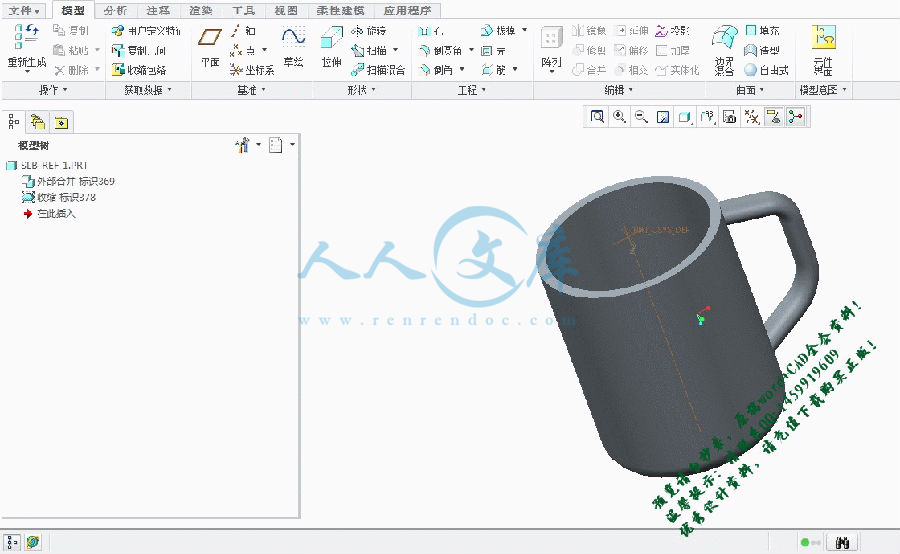The height and width of the screenshot is (554, 900).
Task: Select the Rib (筋) tool
Action: [494, 70]
